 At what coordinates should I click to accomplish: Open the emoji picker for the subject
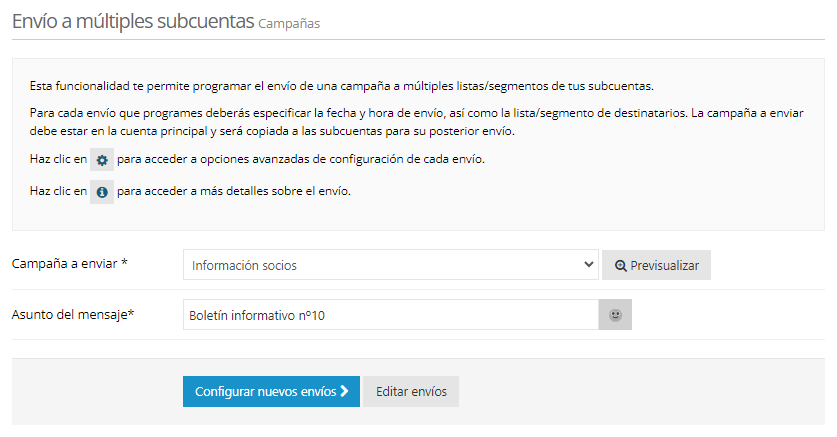click(616, 315)
